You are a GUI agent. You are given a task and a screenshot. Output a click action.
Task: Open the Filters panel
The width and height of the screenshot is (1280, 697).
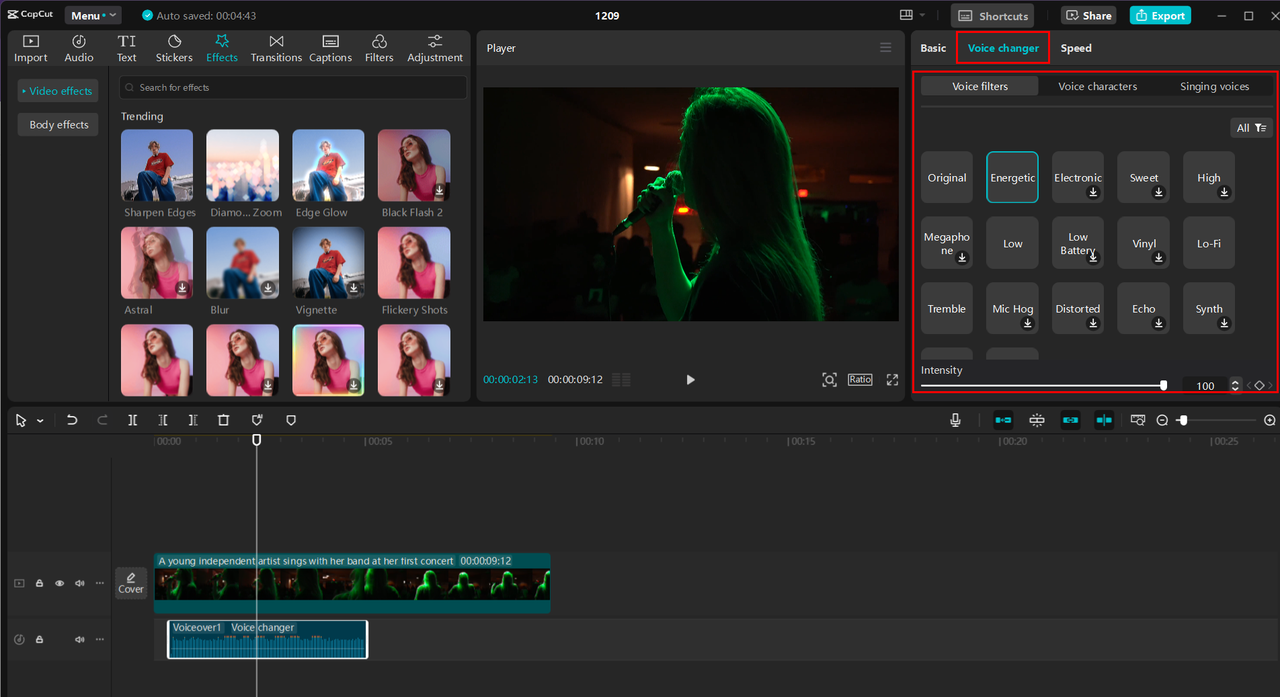[x=379, y=48]
